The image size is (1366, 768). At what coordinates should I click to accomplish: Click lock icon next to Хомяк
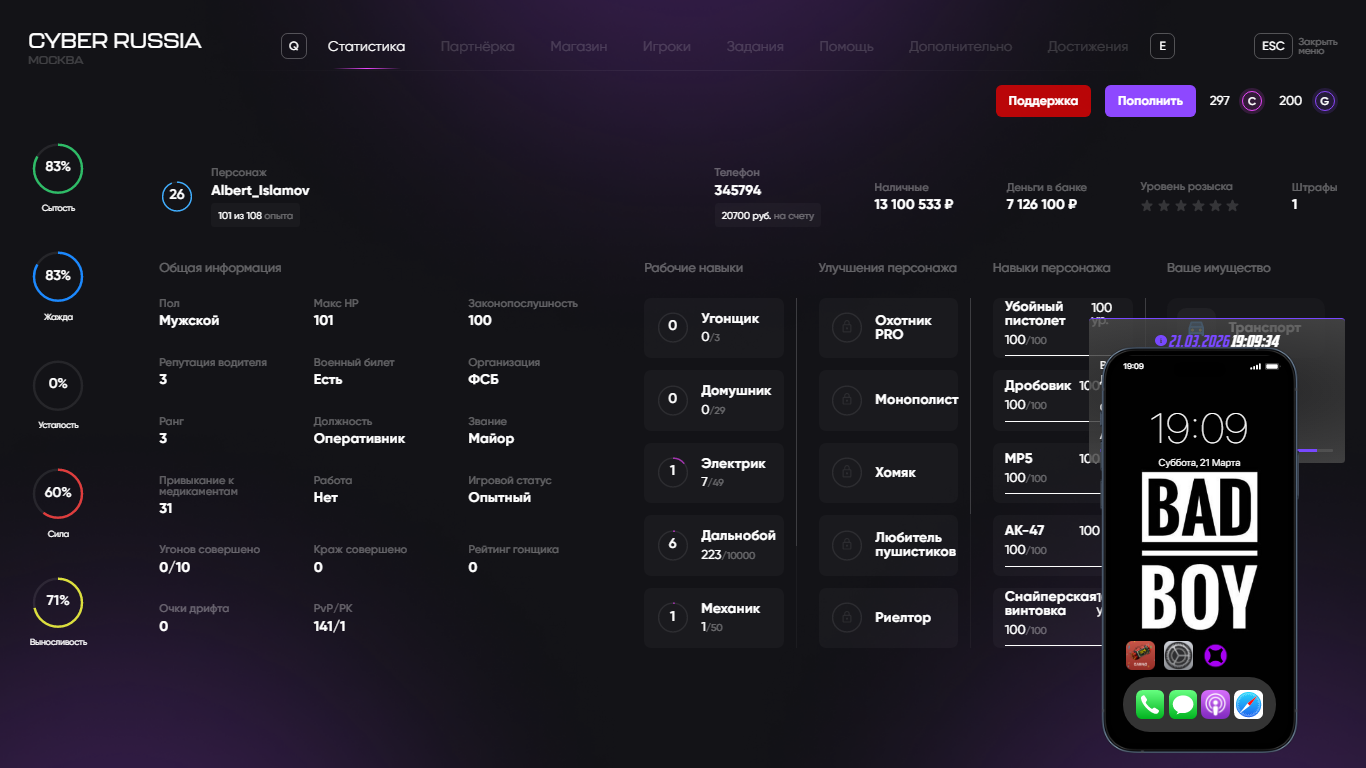click(x=847, y=472)
